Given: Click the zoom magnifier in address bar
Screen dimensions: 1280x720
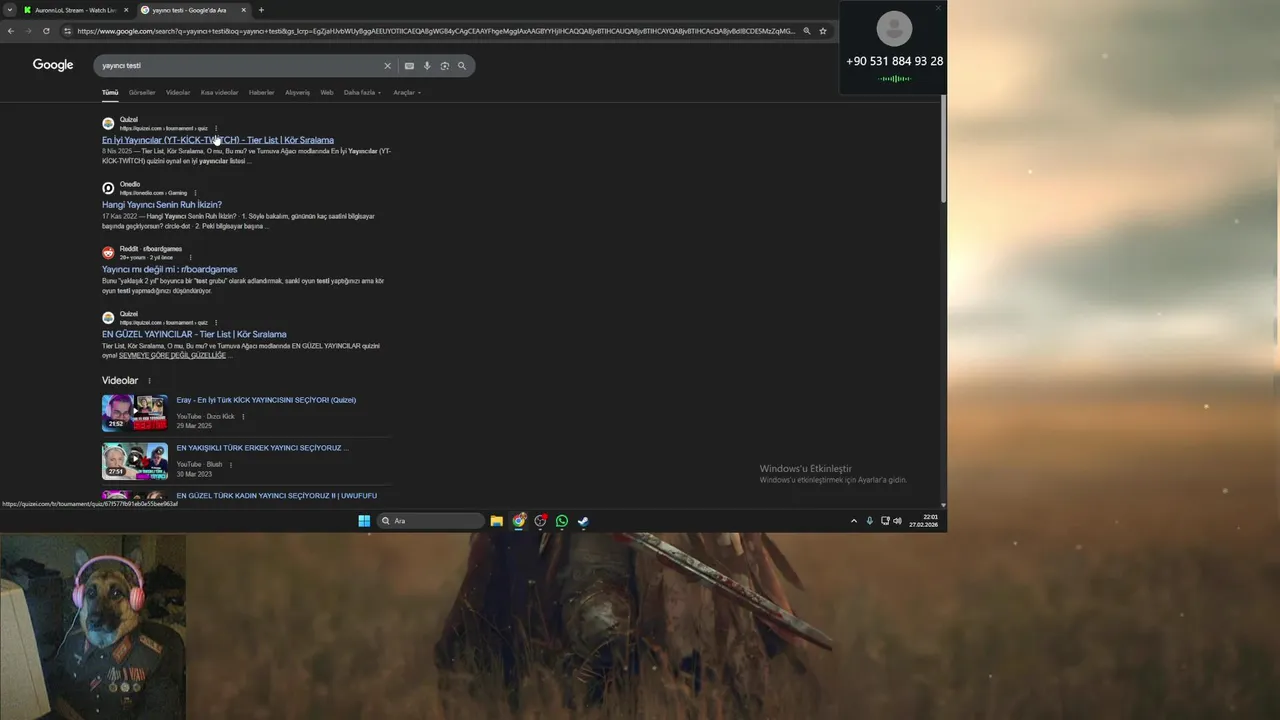Looking at the screenshot, I should tap(807, 31).
